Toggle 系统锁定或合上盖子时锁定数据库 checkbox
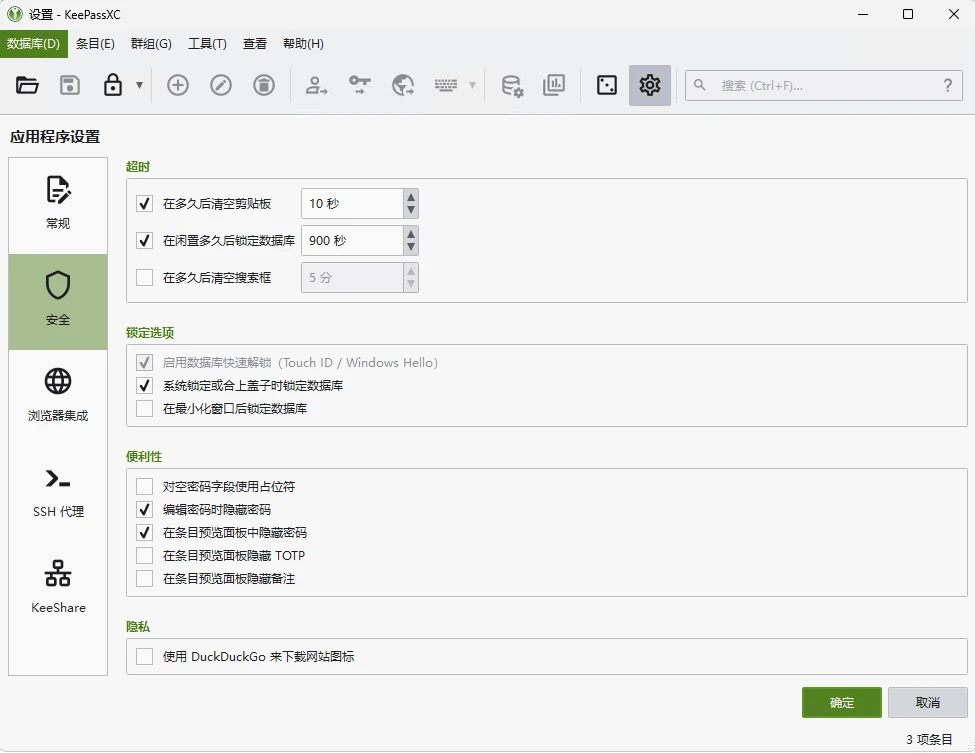The image size is (975, 753). tap(144, 386)
